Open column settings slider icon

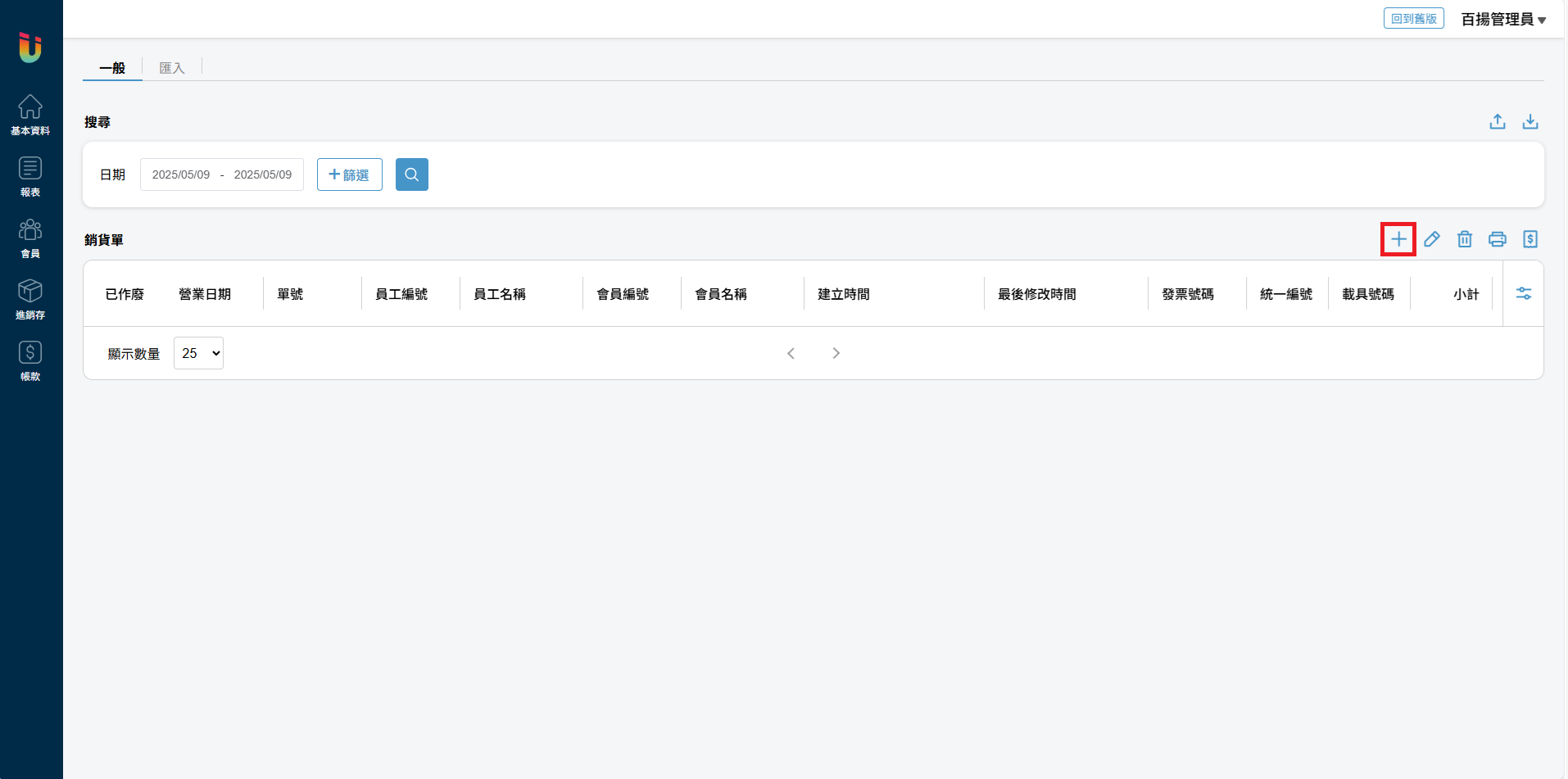(1523, 293)
